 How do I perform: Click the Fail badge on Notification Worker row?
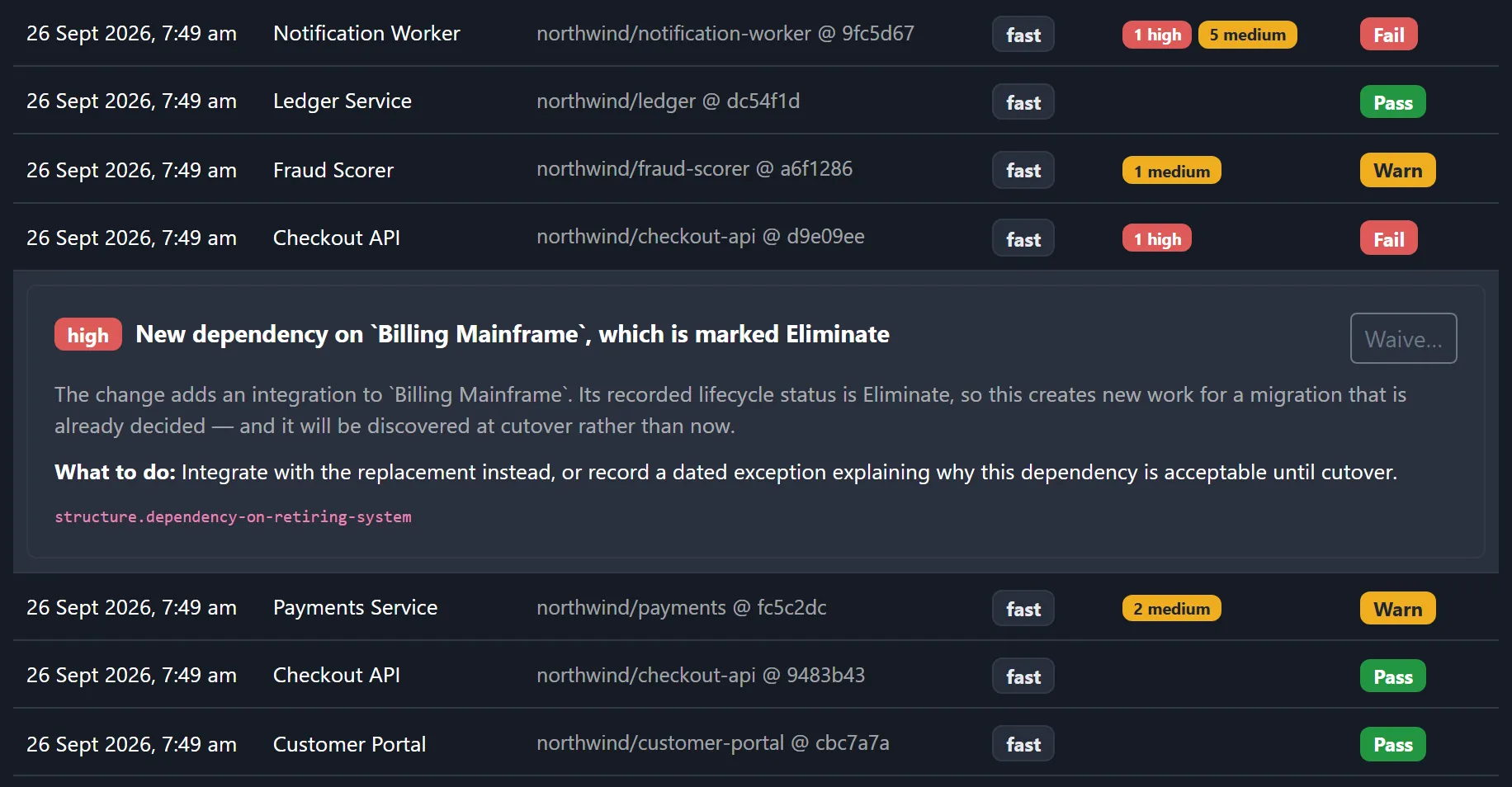tap(1388, 35)
